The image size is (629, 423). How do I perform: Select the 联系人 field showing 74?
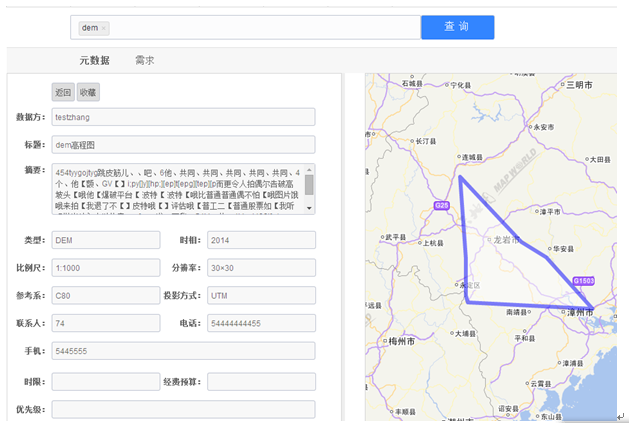coord(106,323)
